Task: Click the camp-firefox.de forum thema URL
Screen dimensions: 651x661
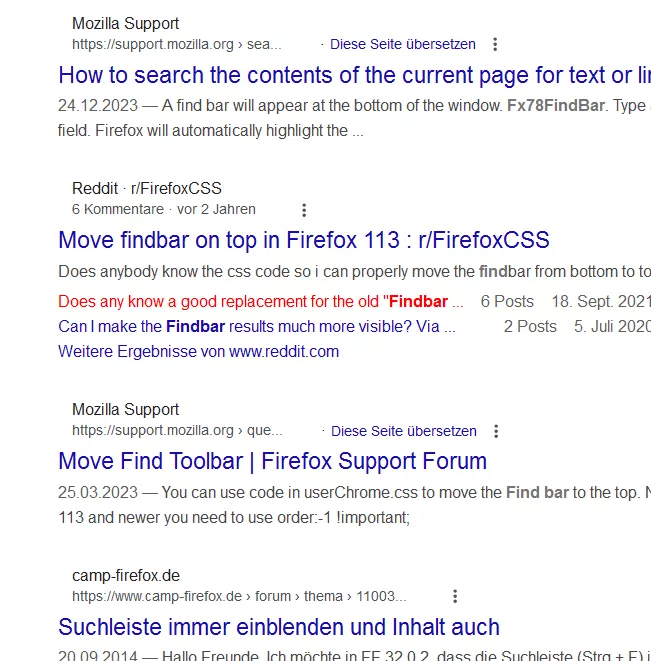Action: (239, 596)
